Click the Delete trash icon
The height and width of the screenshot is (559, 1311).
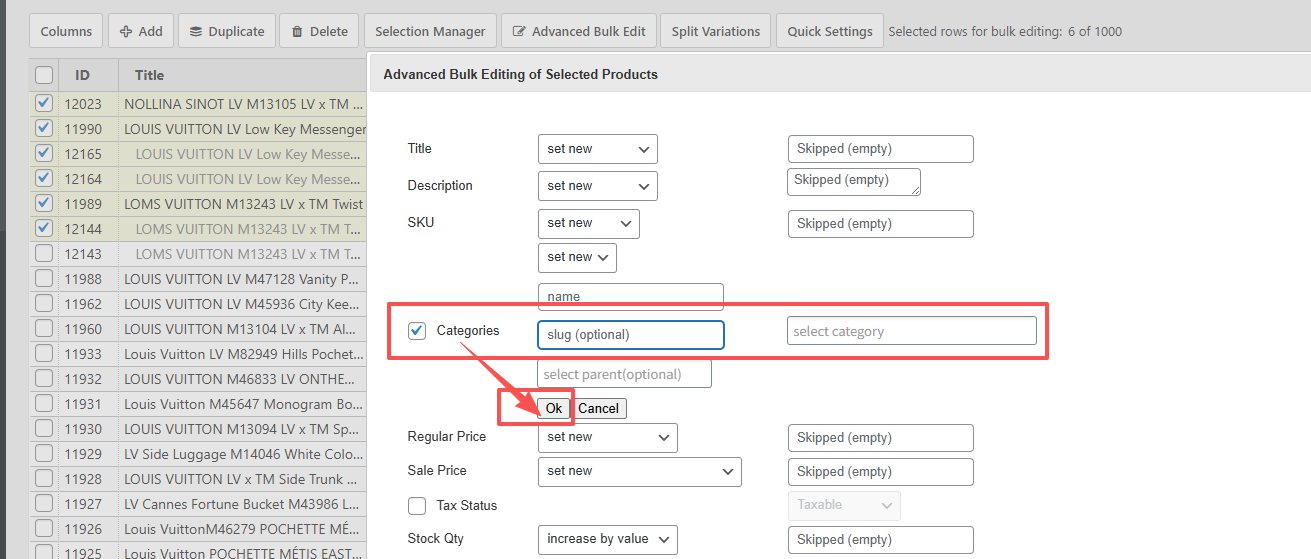coord(297,31)
